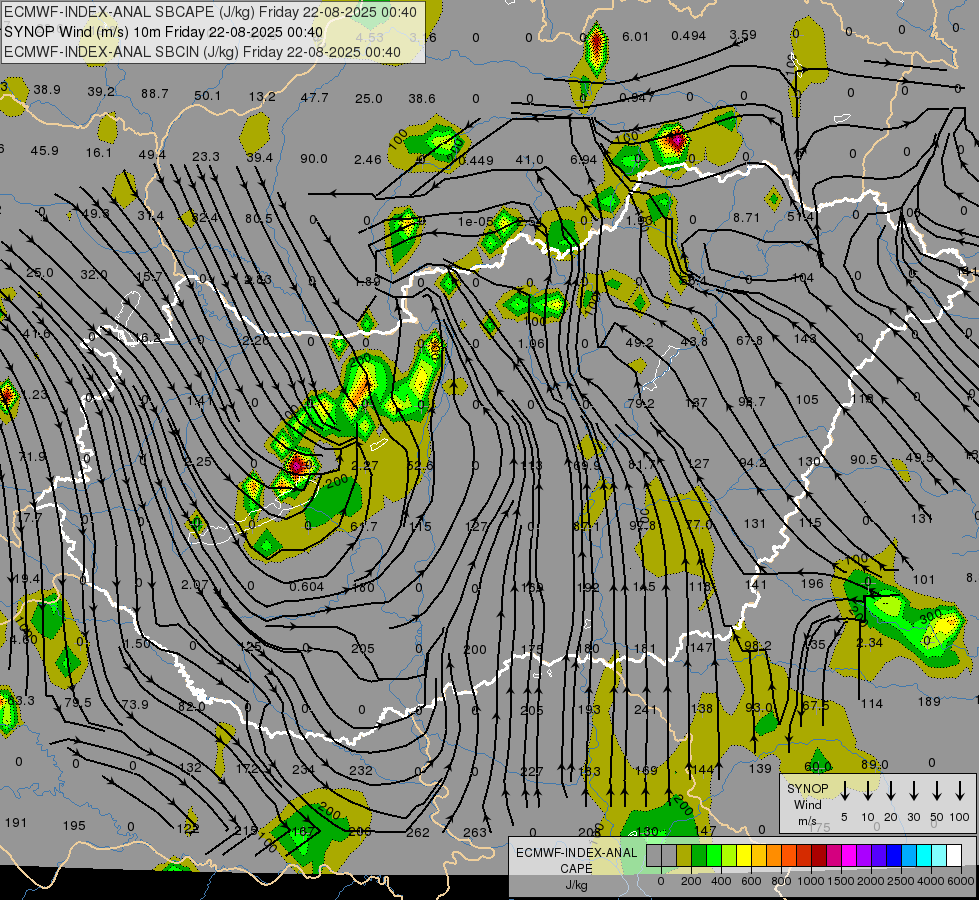This screenshot has width=979, height=900.
Task: Click the map value '0.449'
Action: click(476, 161)
